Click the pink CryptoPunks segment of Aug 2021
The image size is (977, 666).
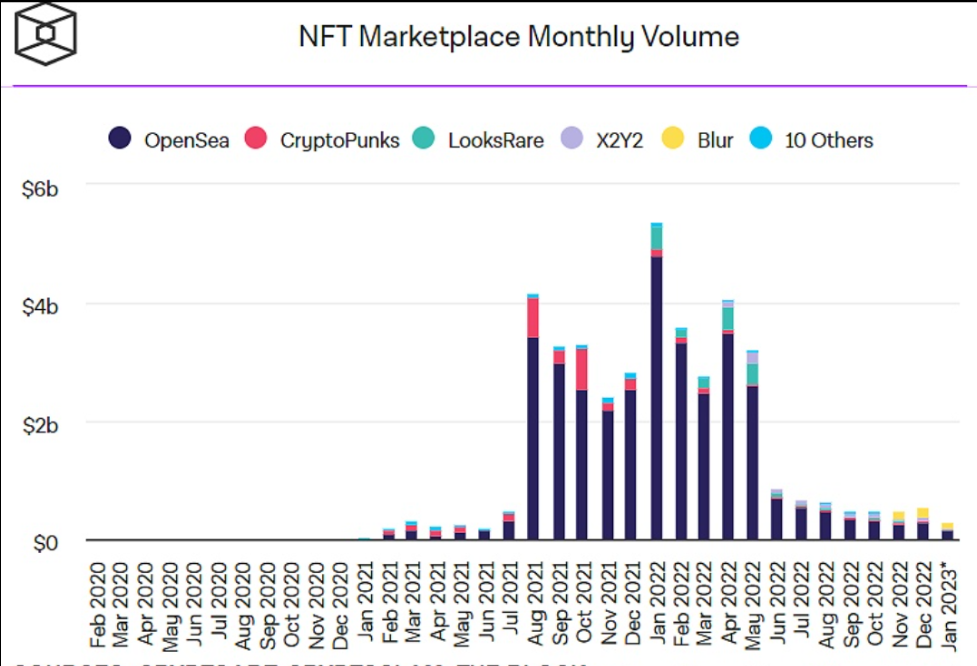pos(533,318)
